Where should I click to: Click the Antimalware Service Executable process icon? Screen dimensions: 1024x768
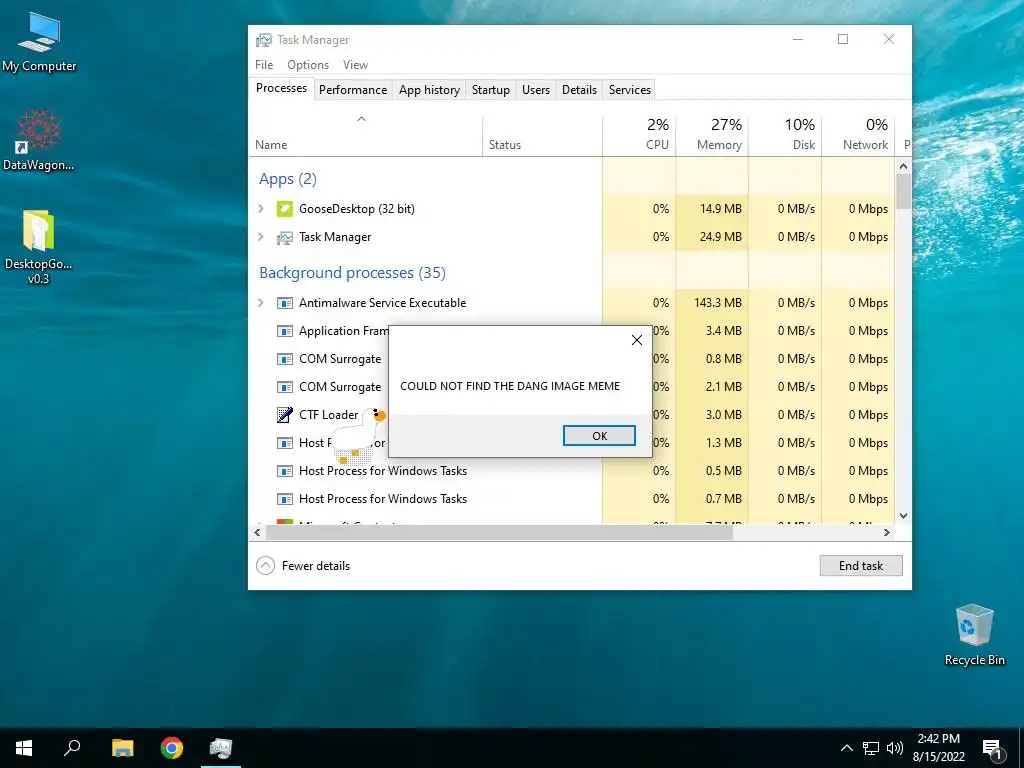click(285, 303)
